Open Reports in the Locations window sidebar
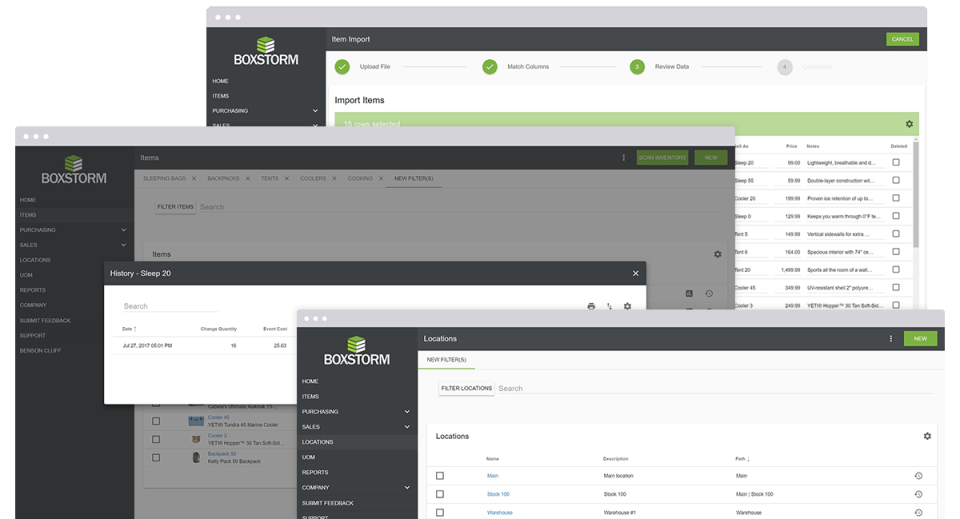This screenshot has height=519, width=960. coord(315,472)
